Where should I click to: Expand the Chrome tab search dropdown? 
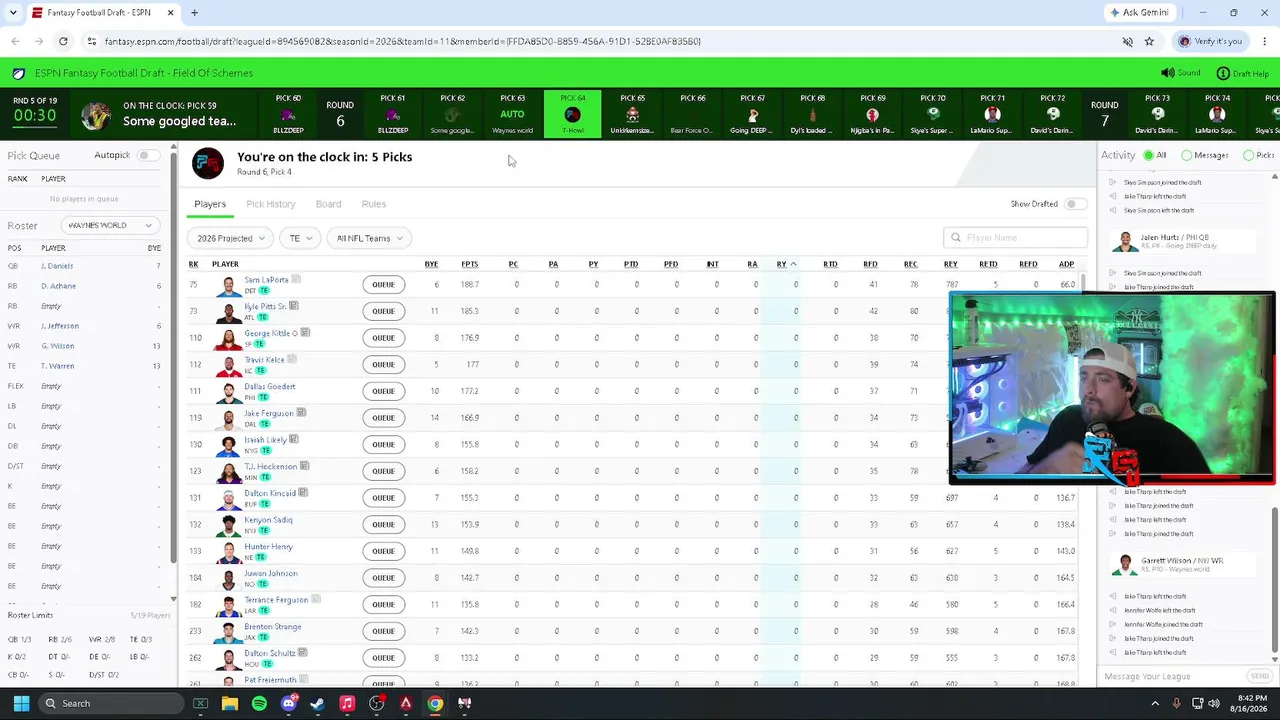(13, 13)
